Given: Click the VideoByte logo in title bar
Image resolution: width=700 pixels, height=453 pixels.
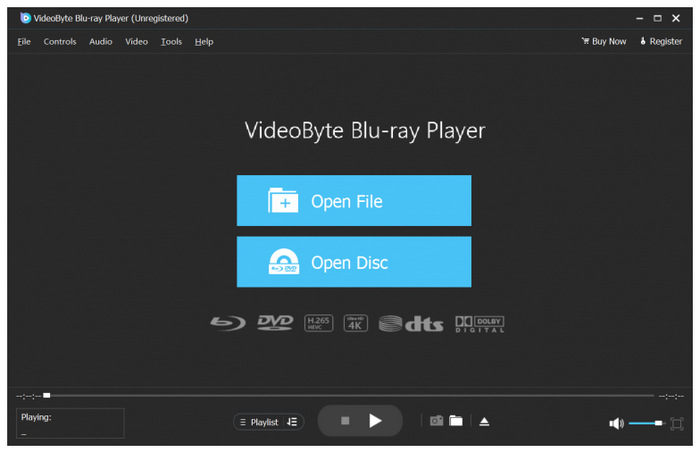Looking at the screenshot, I should click(x=25, y=18).
